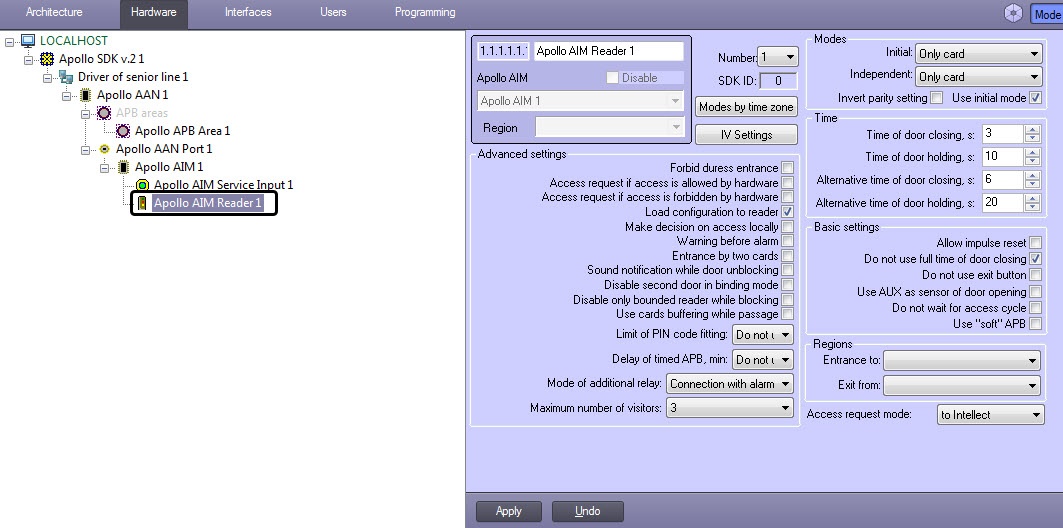Click Time of door holding stepper arrows

point(1032,157)
